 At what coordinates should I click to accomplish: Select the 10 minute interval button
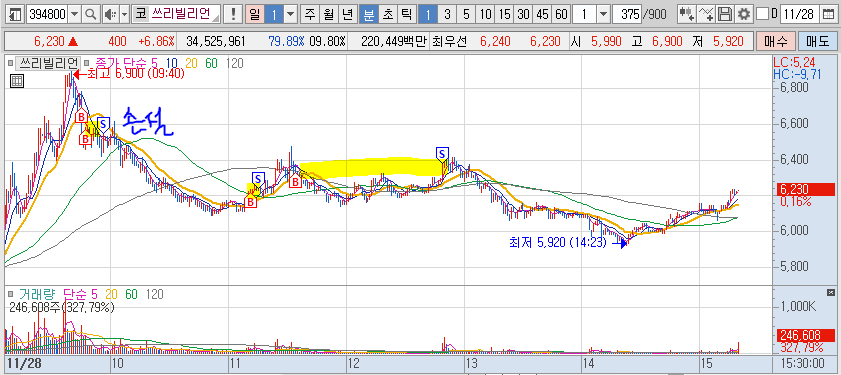coord(485,14)
